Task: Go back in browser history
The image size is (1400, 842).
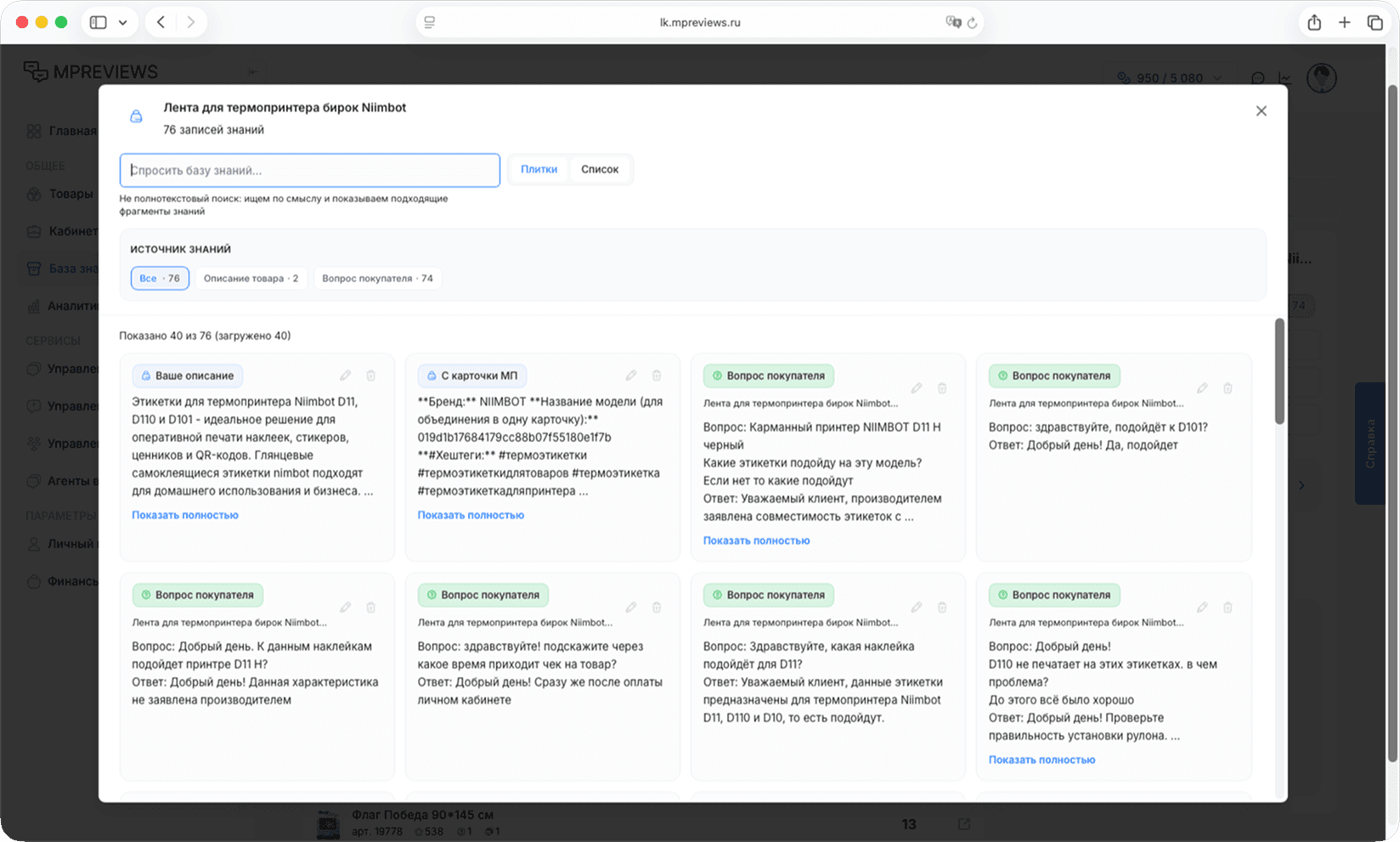Action: click(161, 23)
